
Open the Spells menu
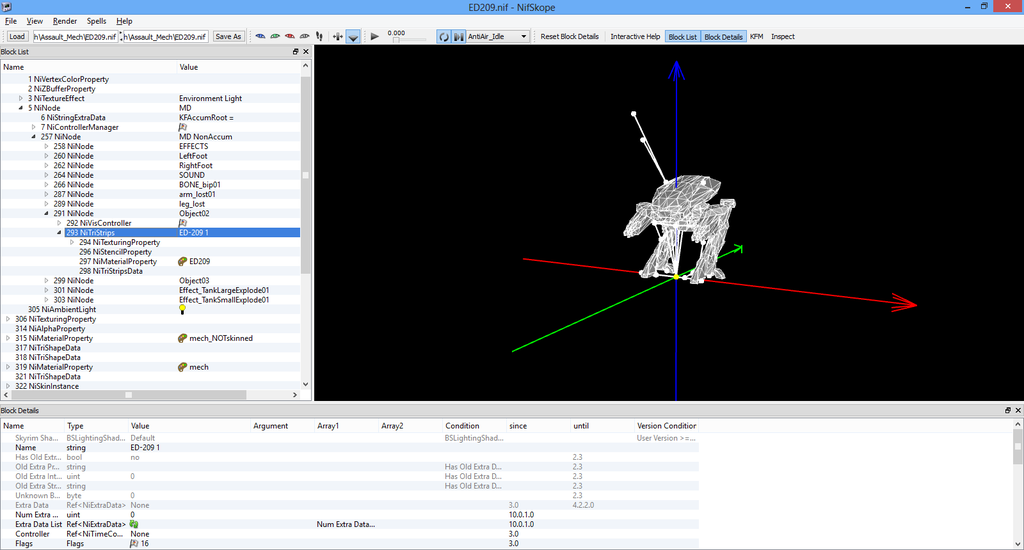96,21
